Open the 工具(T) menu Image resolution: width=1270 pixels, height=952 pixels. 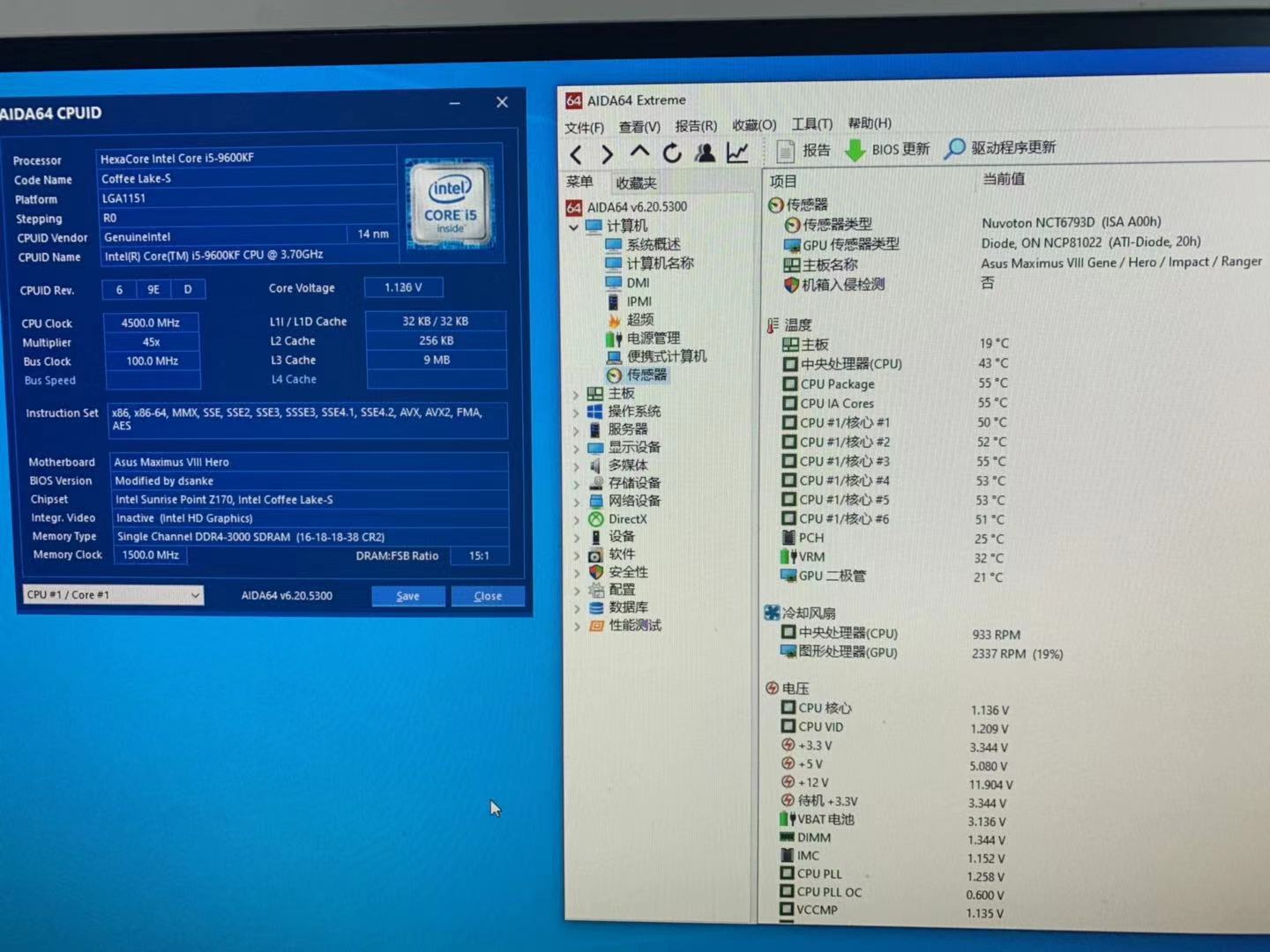[810, 124]
